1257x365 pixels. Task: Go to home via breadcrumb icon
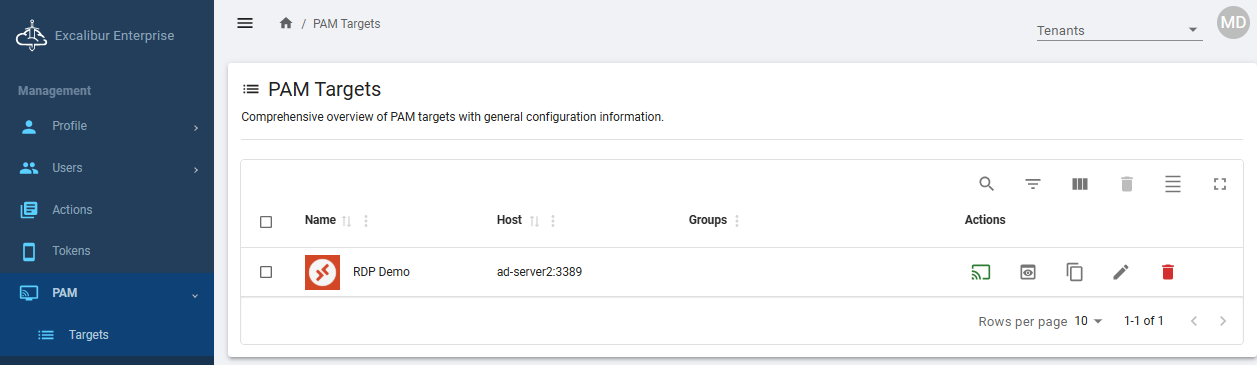coord(286,23)
